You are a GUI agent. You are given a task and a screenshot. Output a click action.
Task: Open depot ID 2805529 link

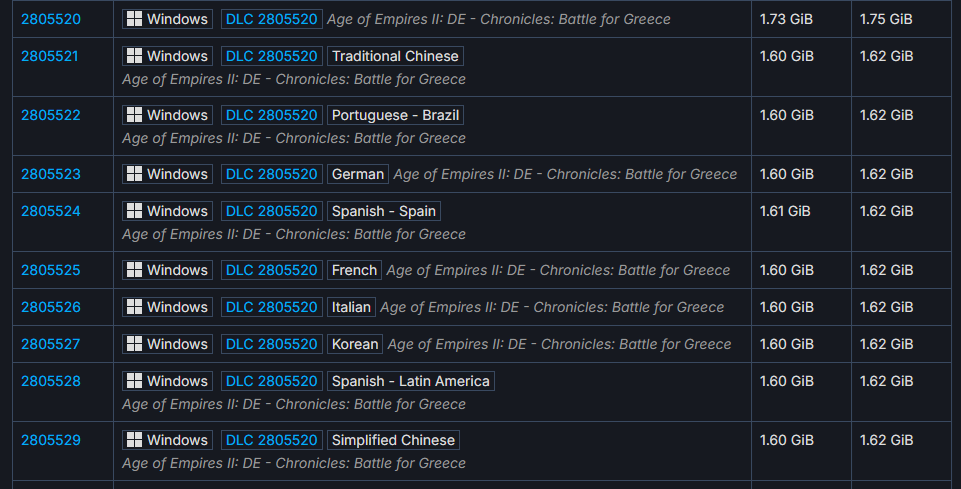coord(51,440)
